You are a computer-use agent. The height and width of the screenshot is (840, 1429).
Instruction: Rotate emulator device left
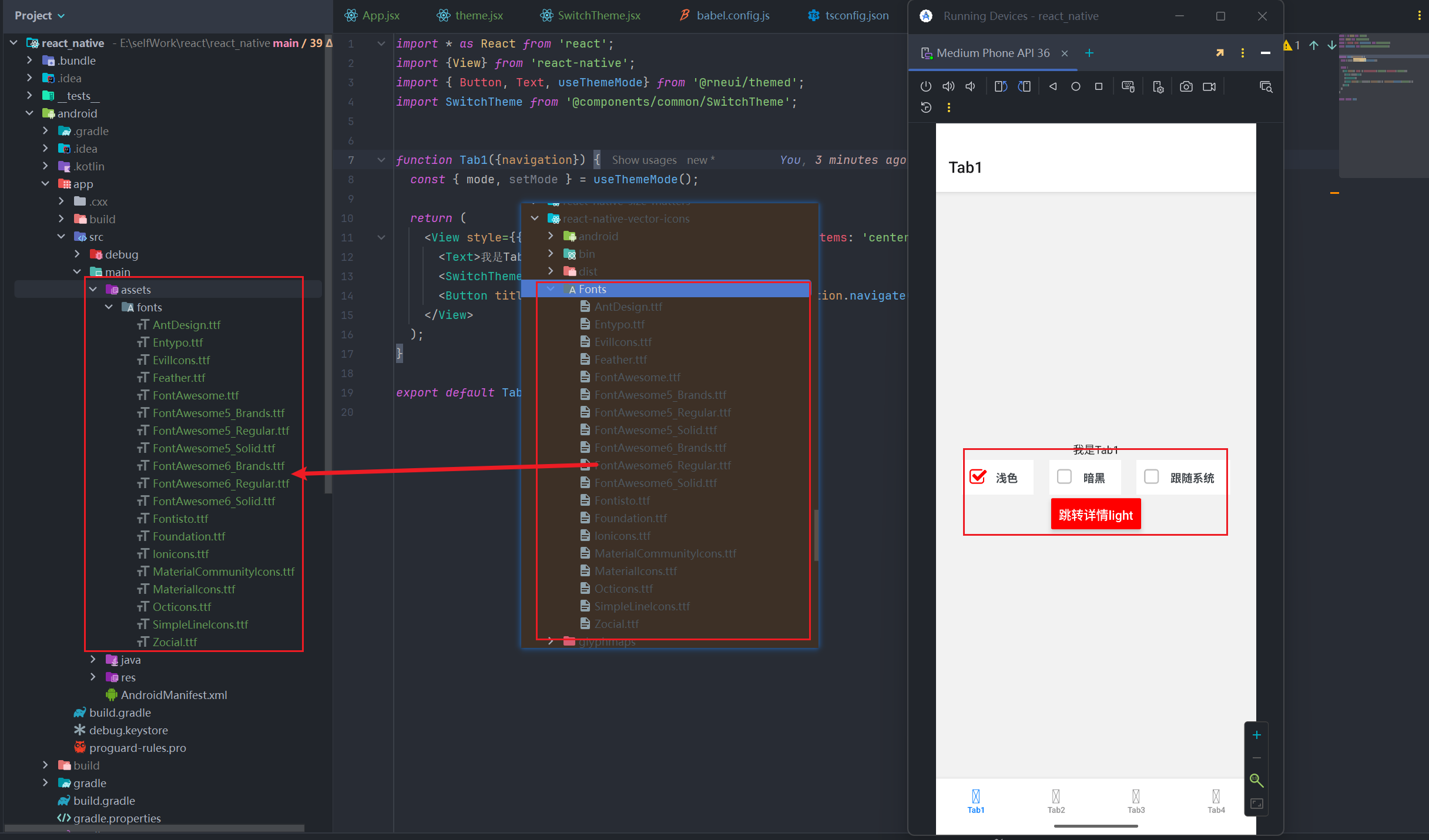1001,86
